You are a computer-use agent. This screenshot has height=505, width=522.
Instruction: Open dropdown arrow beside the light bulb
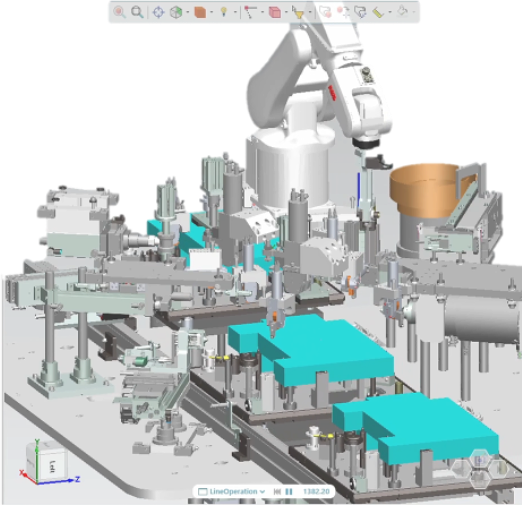[235, 13]
